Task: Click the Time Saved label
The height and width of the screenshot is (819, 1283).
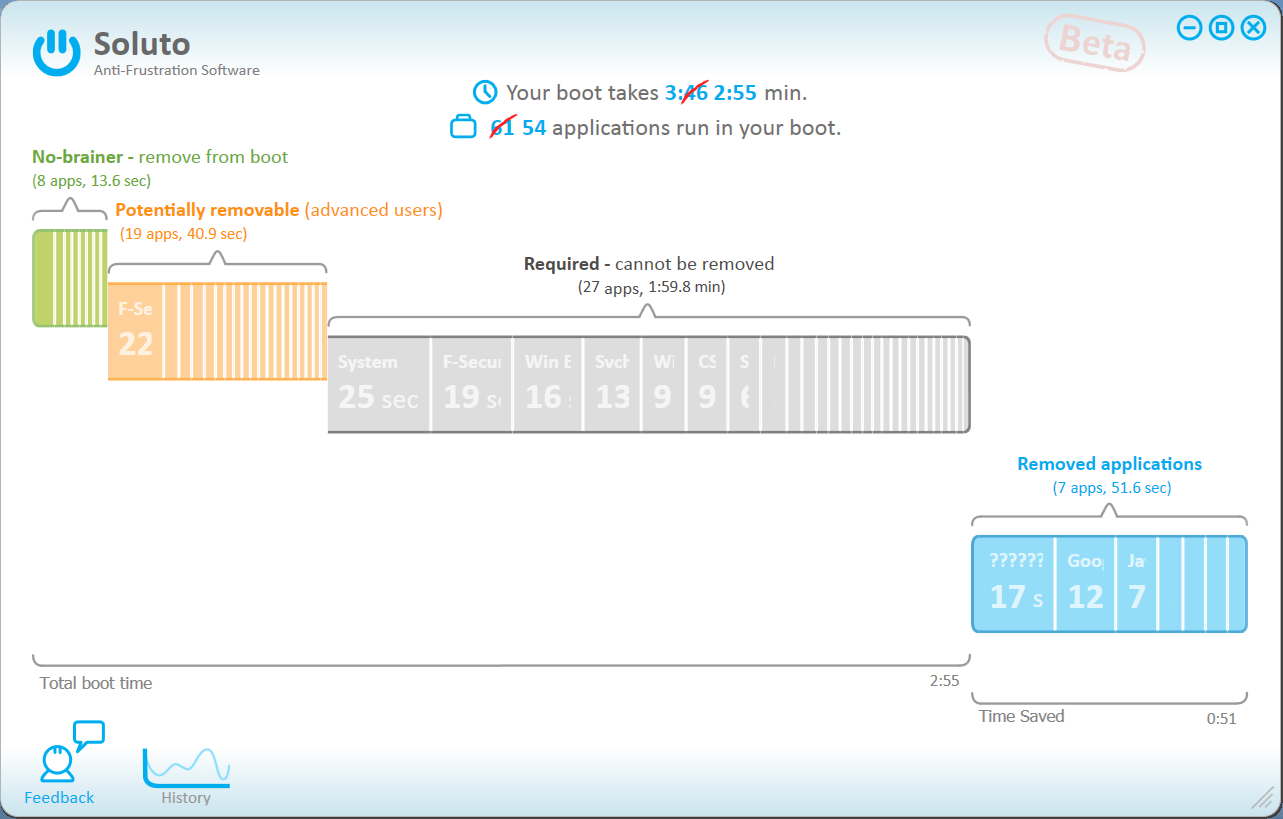Action: (1021, 716)
